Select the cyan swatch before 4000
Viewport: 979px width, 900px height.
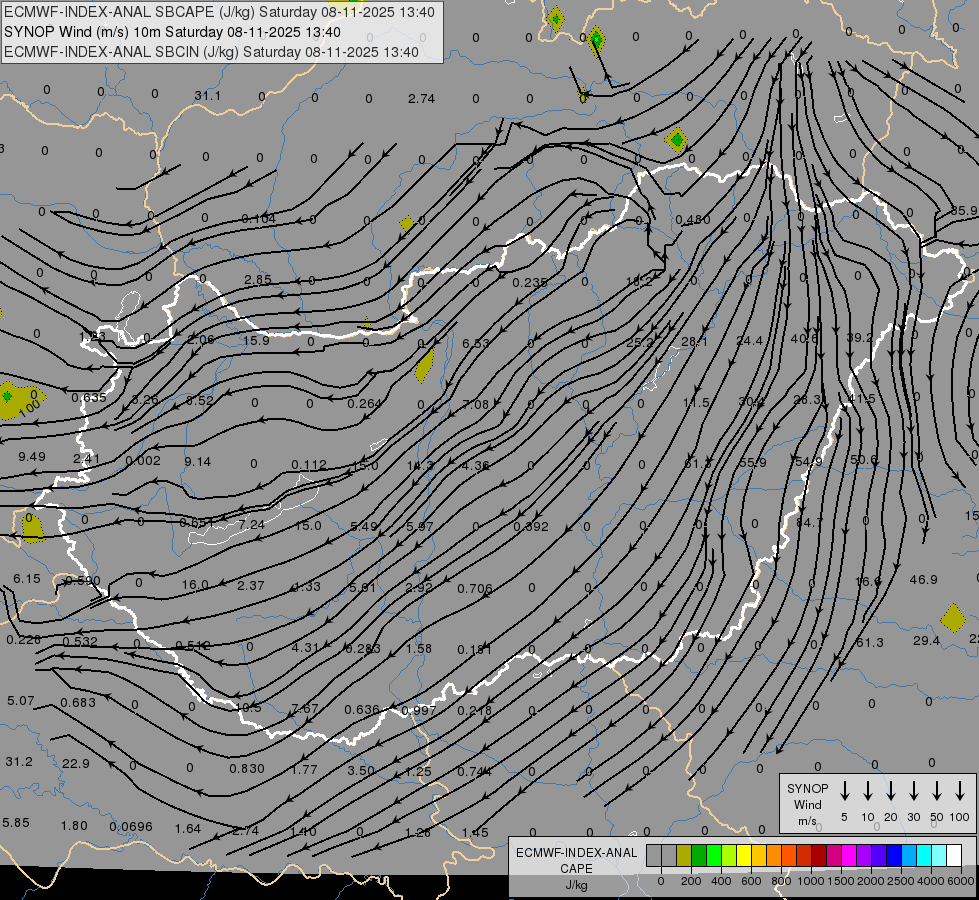[923, 856]
